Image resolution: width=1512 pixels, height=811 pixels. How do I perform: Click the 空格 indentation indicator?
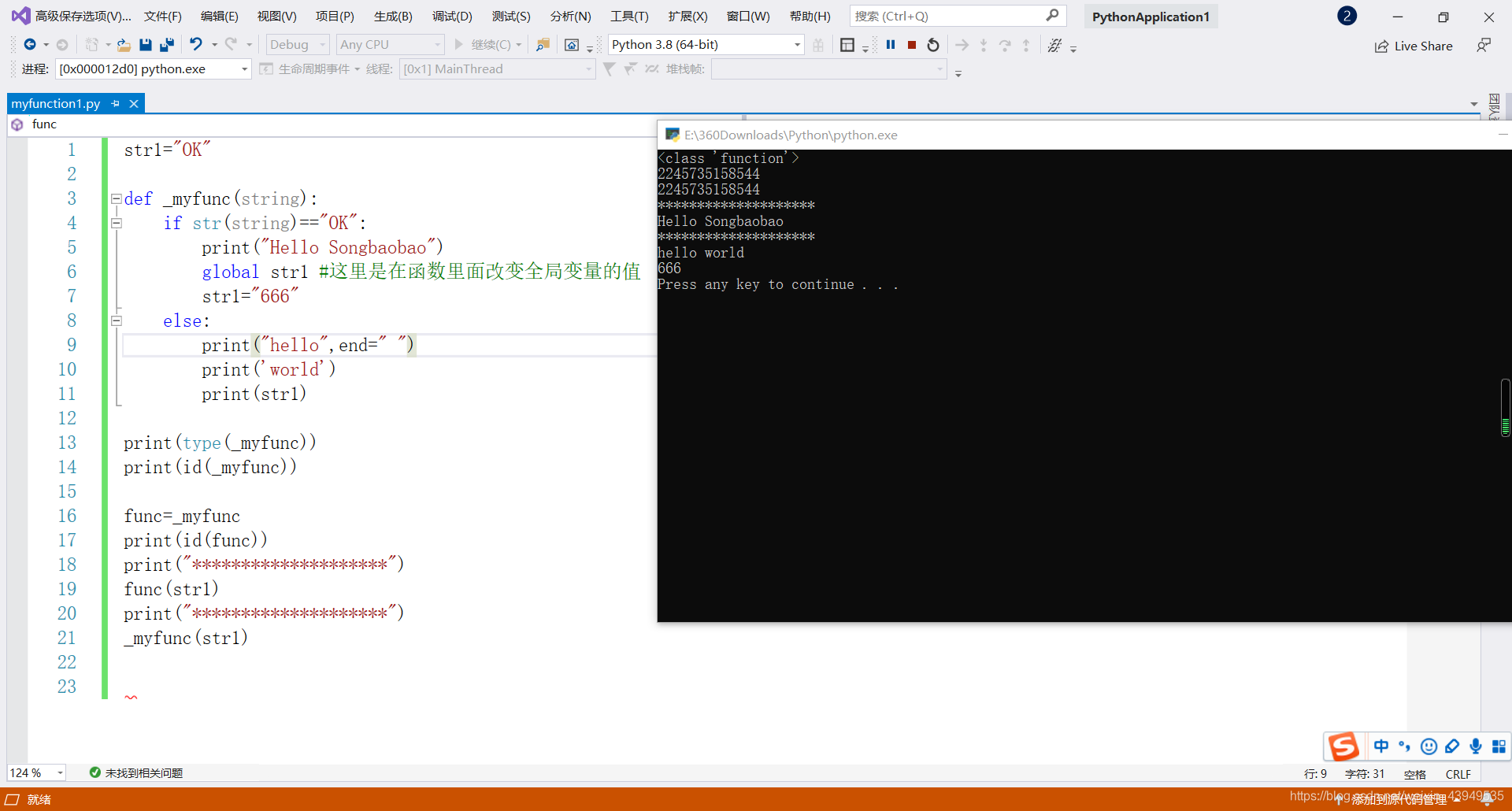1414,774
